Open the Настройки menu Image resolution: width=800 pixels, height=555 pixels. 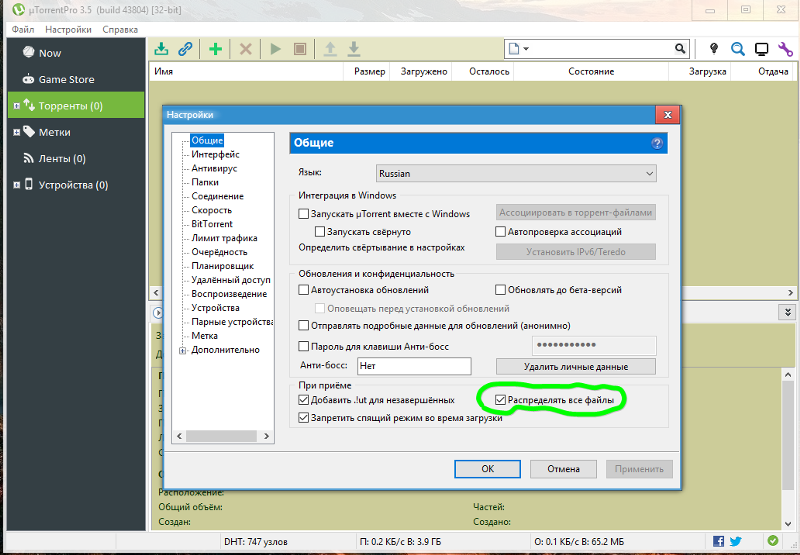point(68,30)
